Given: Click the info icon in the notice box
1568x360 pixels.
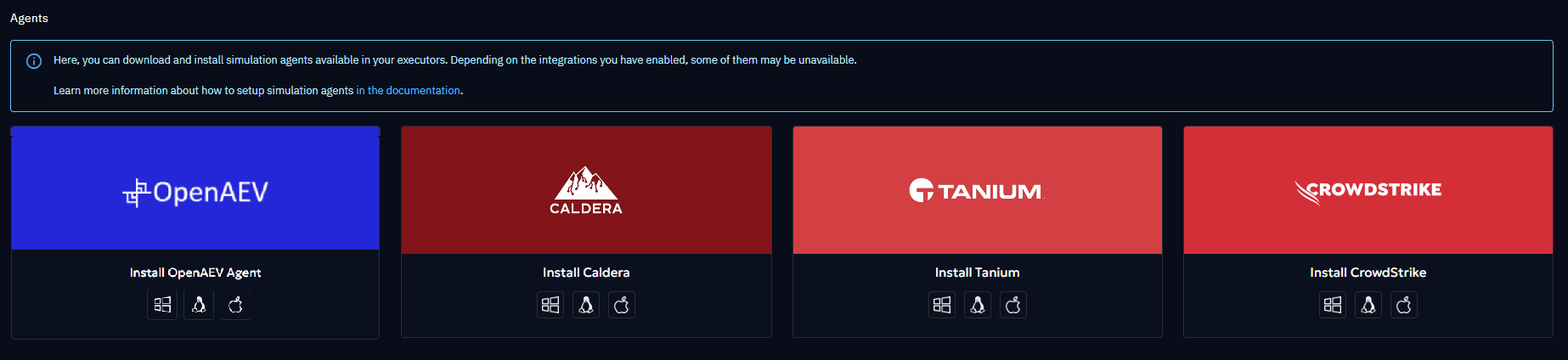Looking at the screenshot, I should point(34,61).
